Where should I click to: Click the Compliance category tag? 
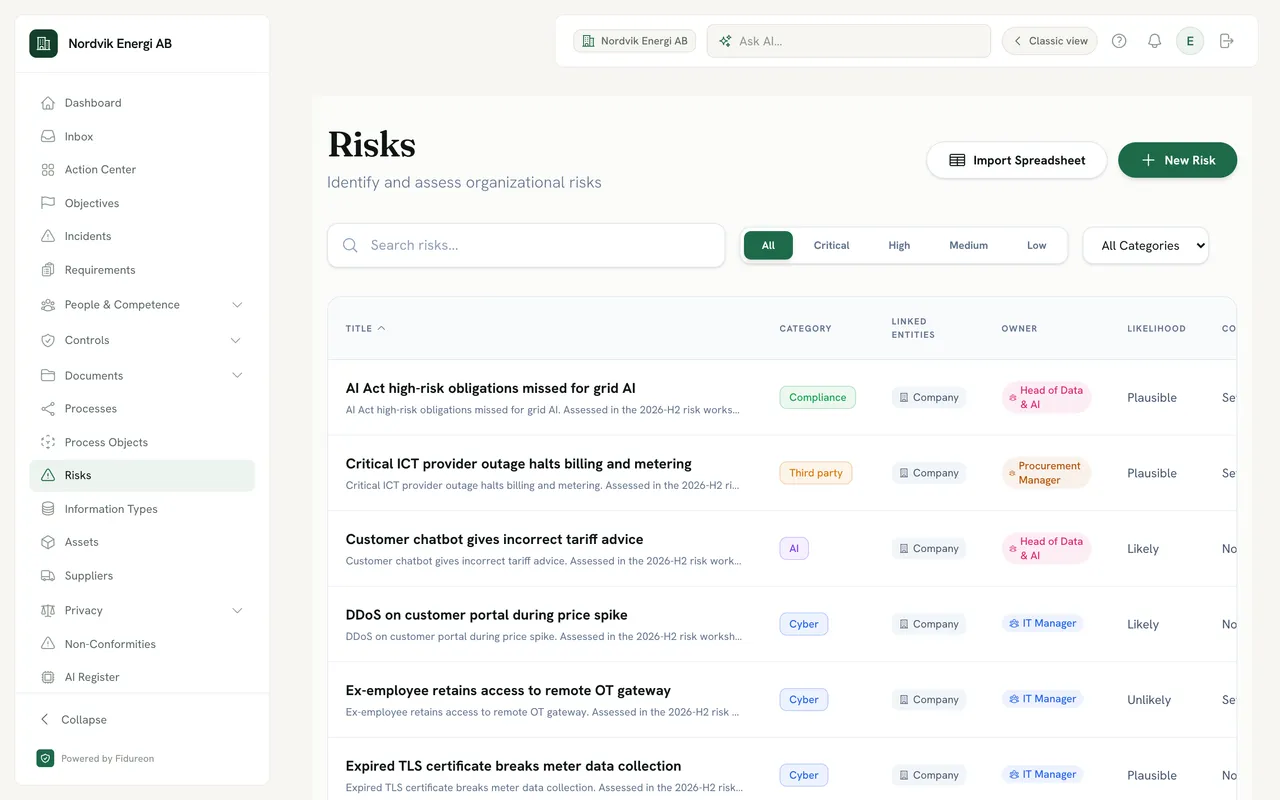[817, 397]
